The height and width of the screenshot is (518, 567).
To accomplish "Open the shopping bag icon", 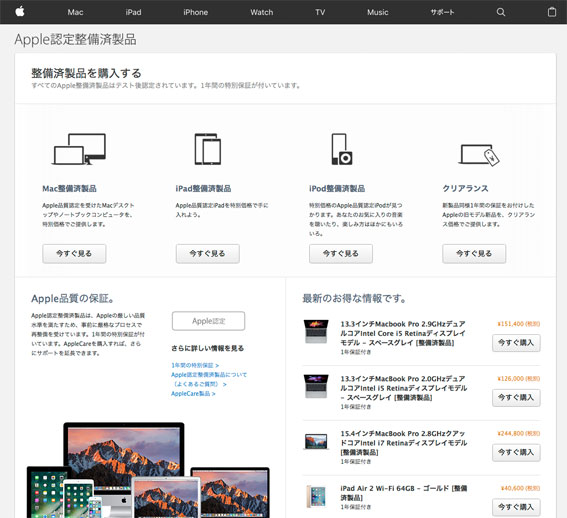I will (x=552, y=12).
